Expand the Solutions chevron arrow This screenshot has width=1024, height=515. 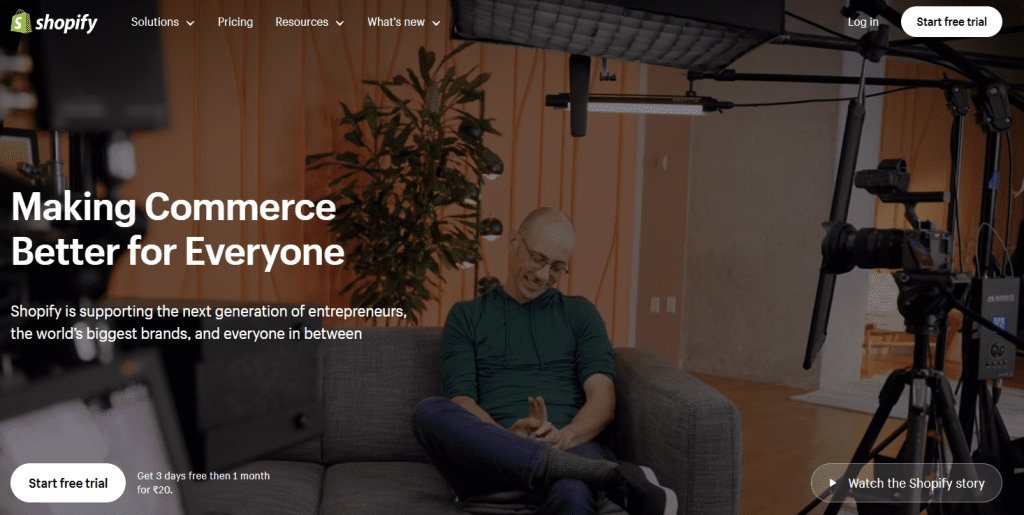tap(190, 23)
